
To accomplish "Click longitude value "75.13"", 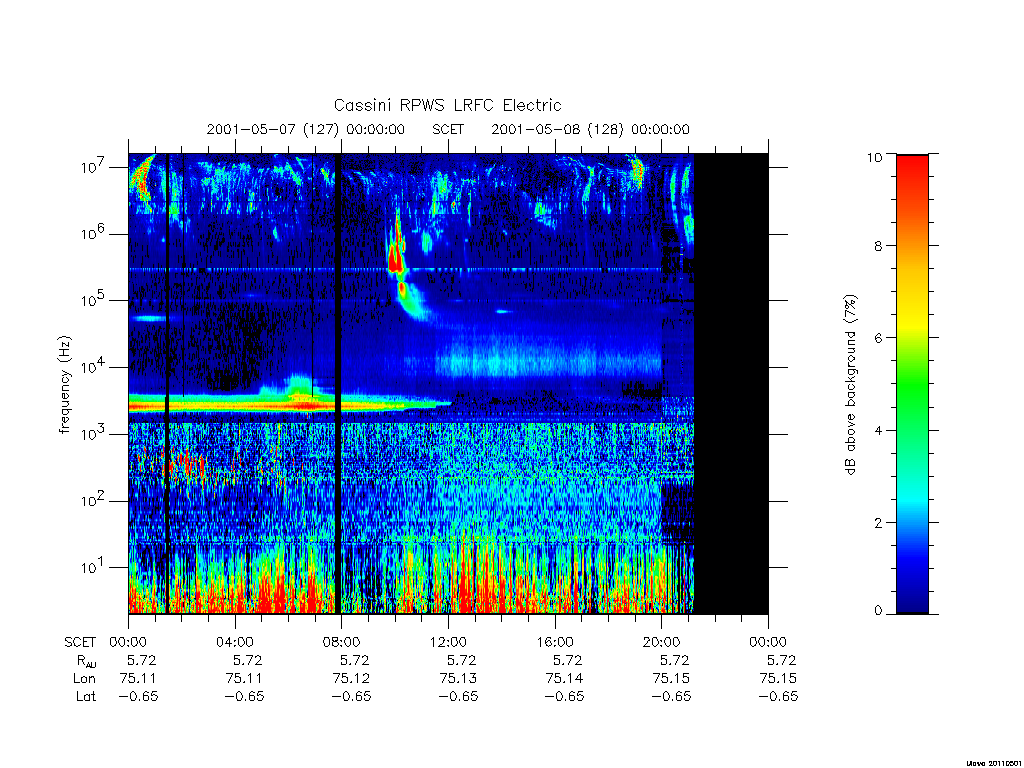I will pos(458,679).
